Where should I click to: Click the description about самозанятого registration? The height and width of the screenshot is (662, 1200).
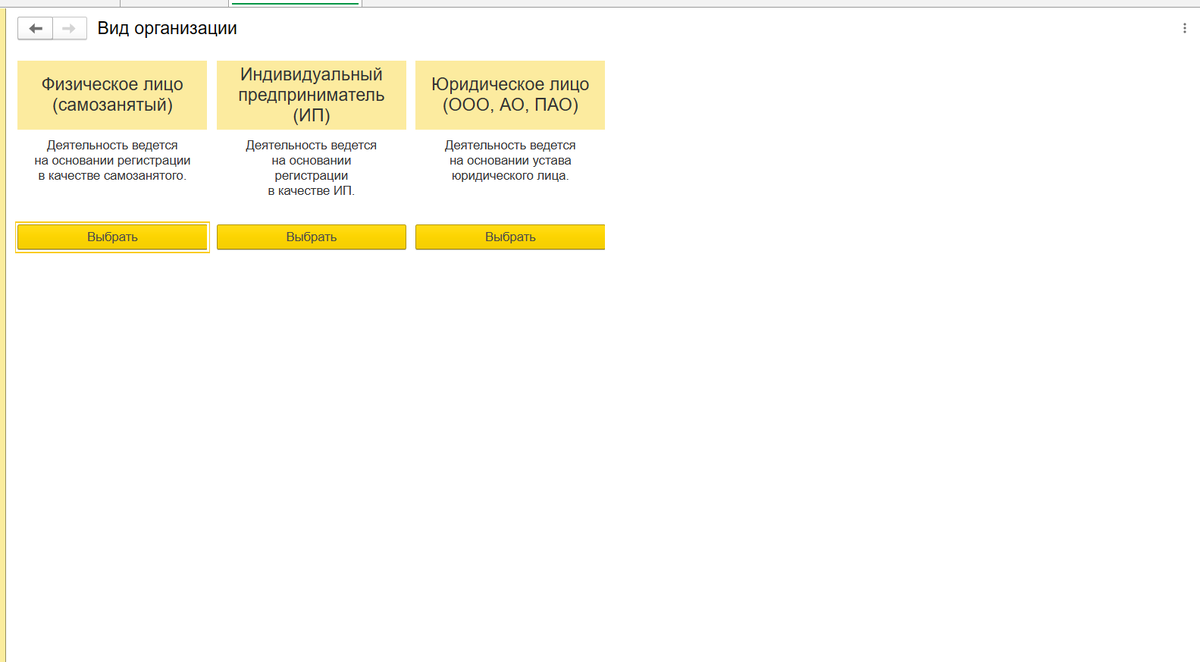112,160
